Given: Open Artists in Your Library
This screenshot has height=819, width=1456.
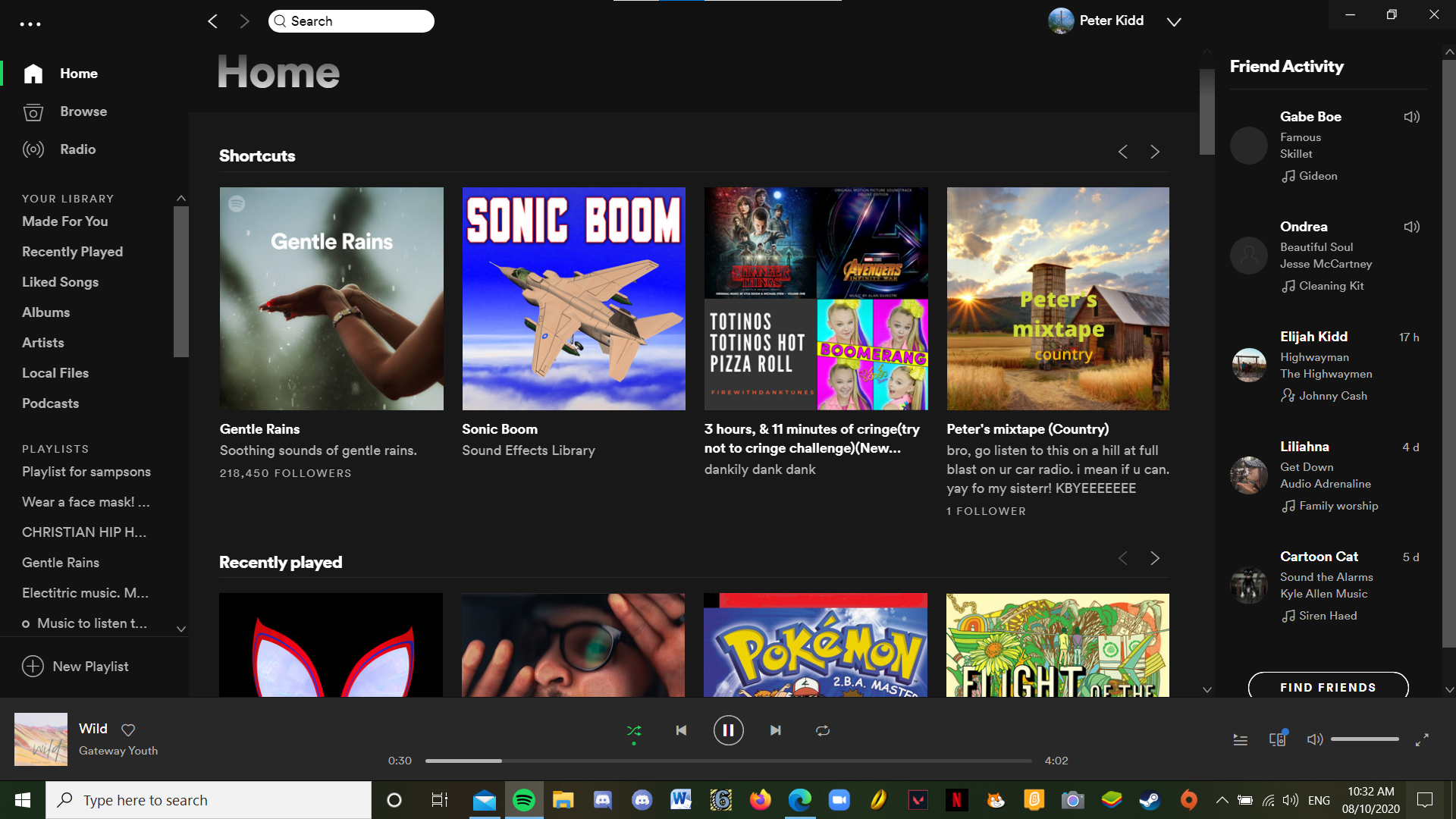Looking at the screenshot, I should (43, 343).
